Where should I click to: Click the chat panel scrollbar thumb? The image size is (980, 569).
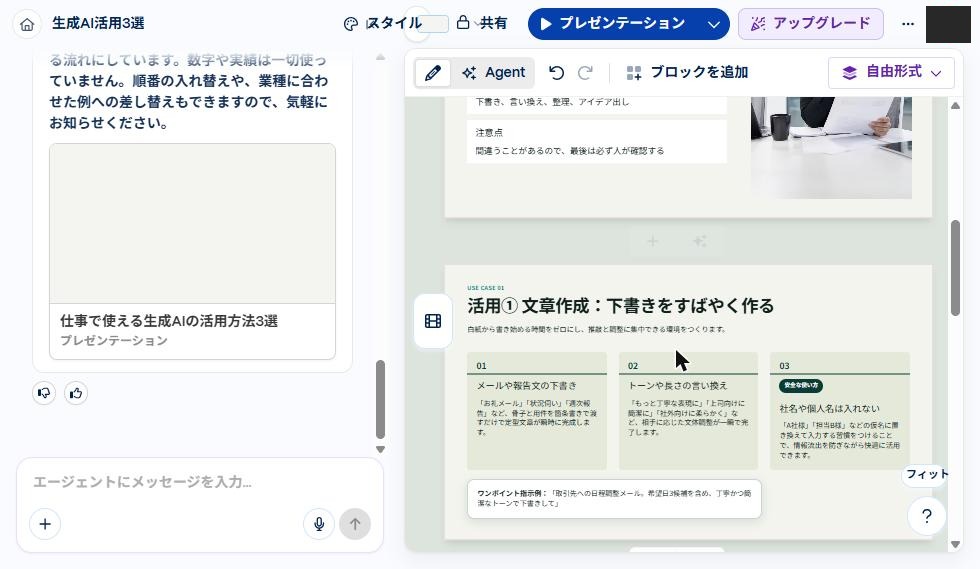pos(380,399)
